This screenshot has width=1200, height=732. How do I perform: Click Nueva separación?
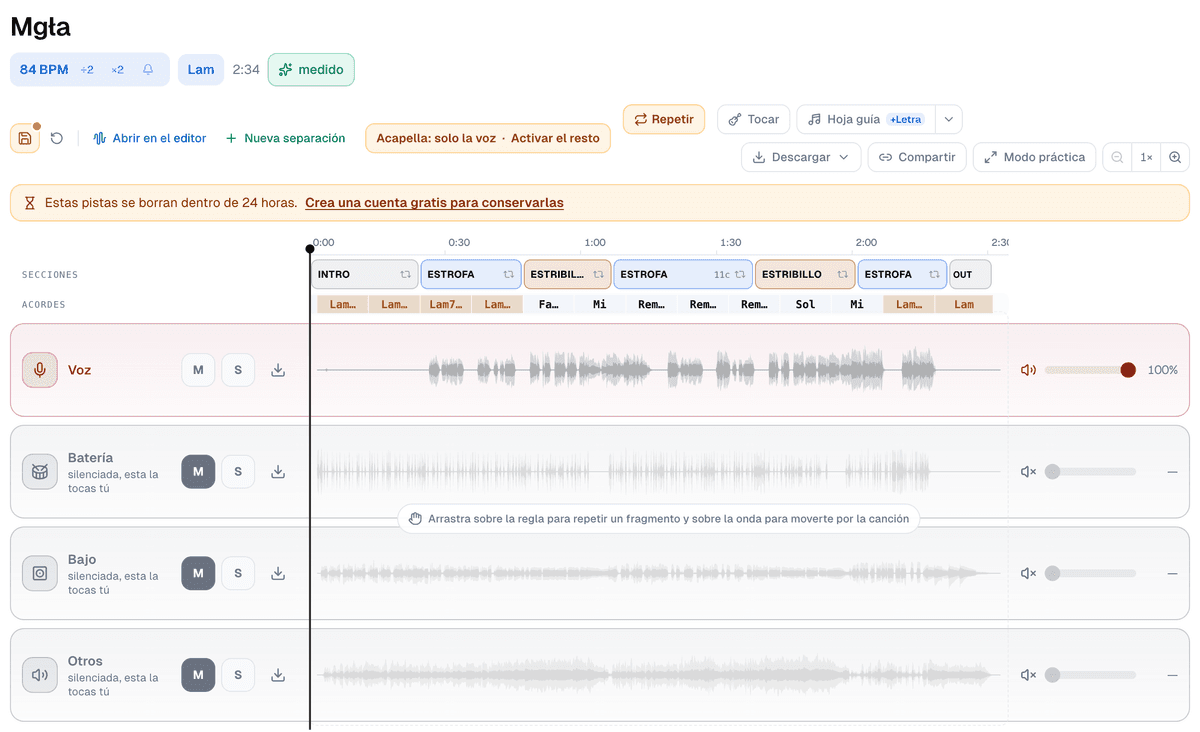point(286,138)
